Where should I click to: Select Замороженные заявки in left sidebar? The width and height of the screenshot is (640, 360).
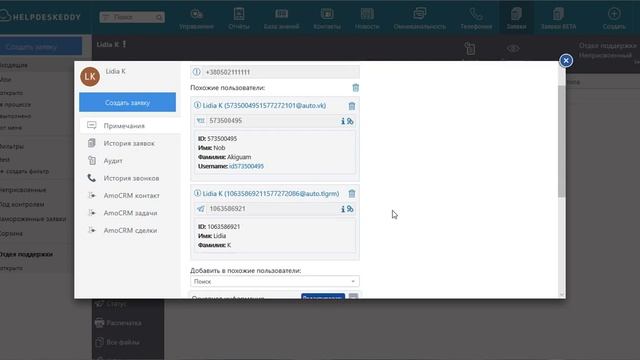tap(33, 219)
